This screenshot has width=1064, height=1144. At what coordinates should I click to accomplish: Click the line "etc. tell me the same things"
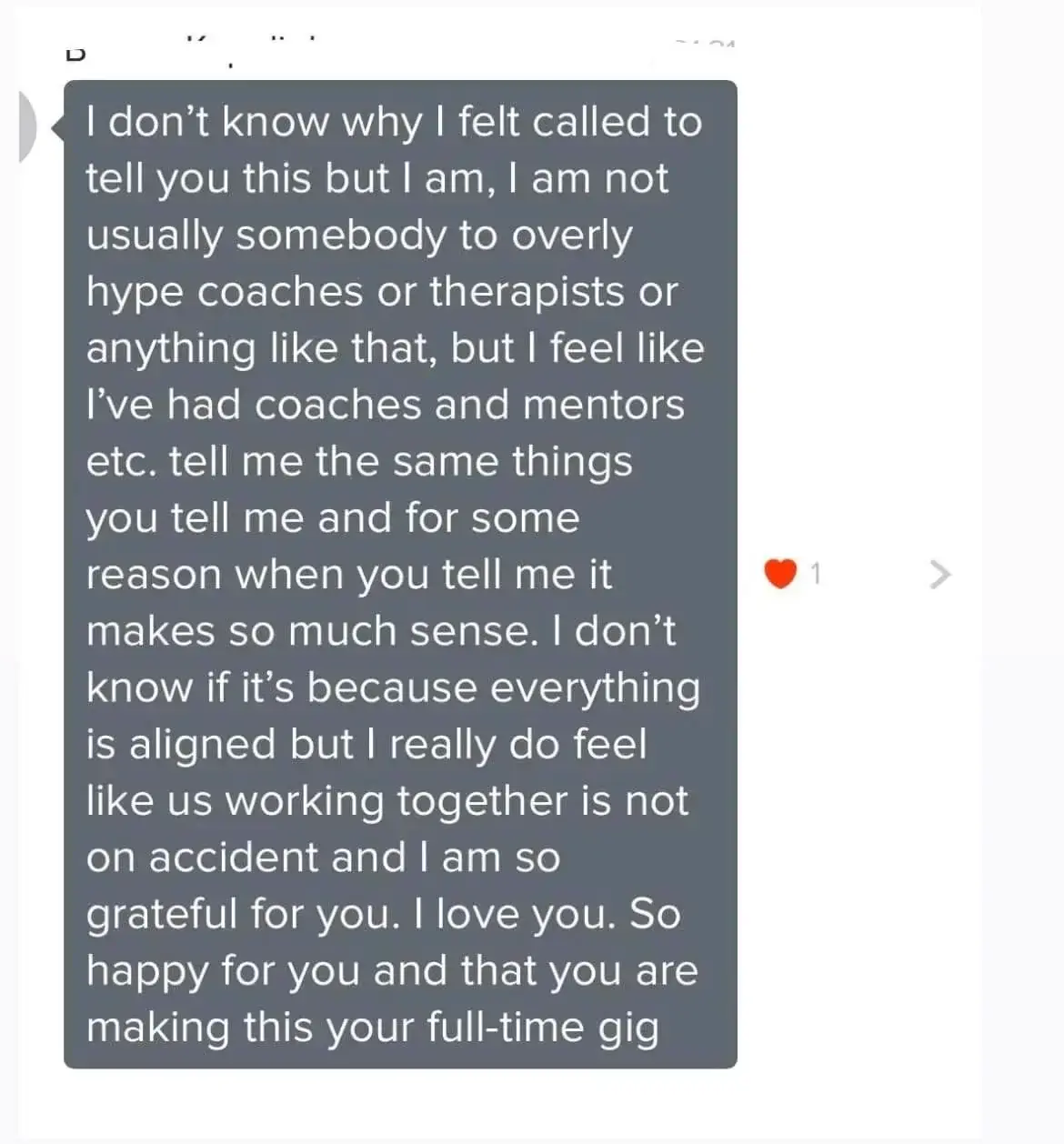[x=358, y=461]
